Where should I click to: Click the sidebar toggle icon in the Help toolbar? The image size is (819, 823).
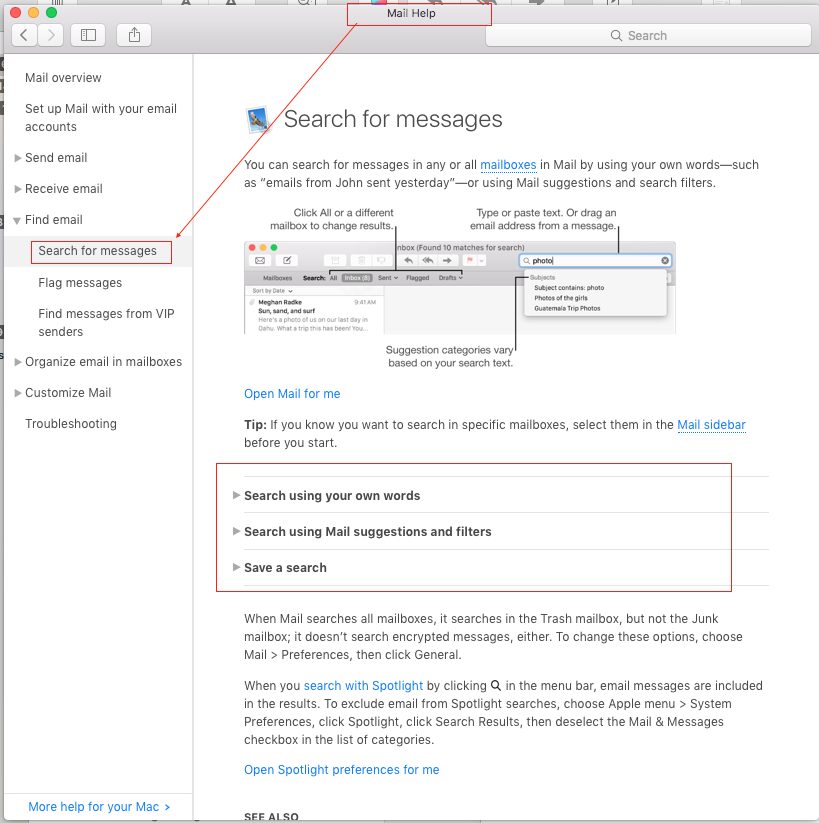[x=87, y=34]
